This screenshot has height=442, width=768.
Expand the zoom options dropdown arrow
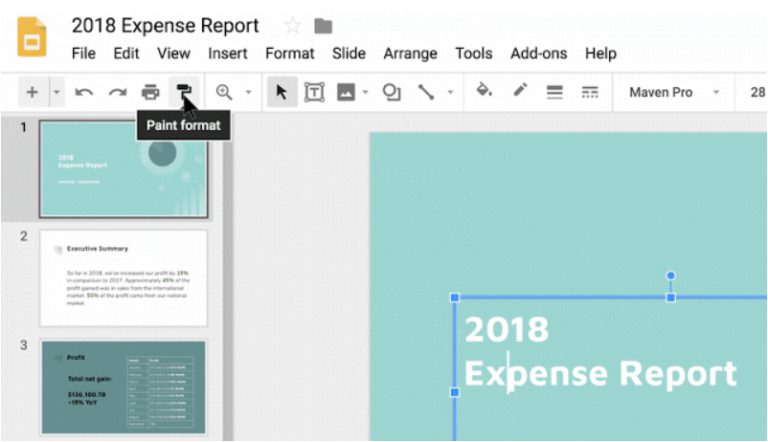coord(248,92)
